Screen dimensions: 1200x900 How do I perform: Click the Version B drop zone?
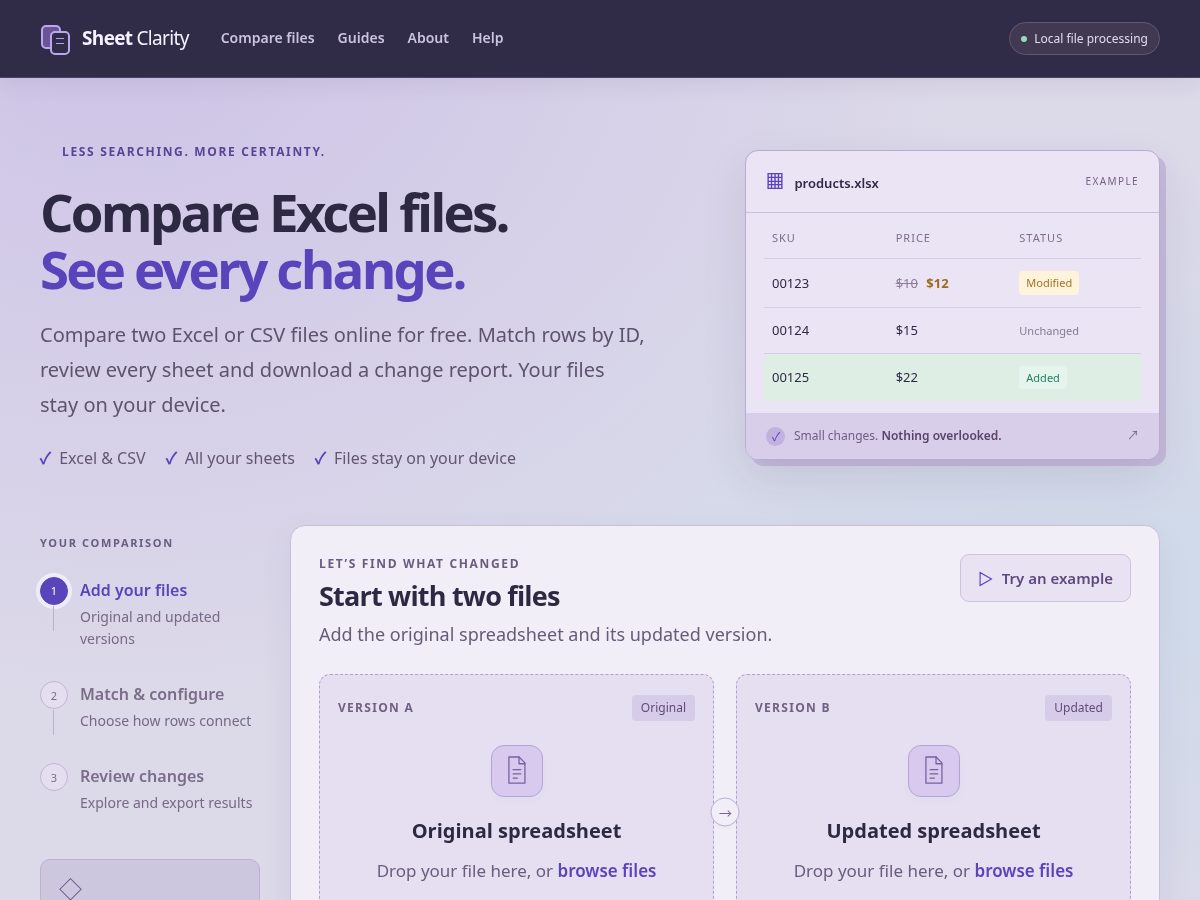click(x=933, y=787)
